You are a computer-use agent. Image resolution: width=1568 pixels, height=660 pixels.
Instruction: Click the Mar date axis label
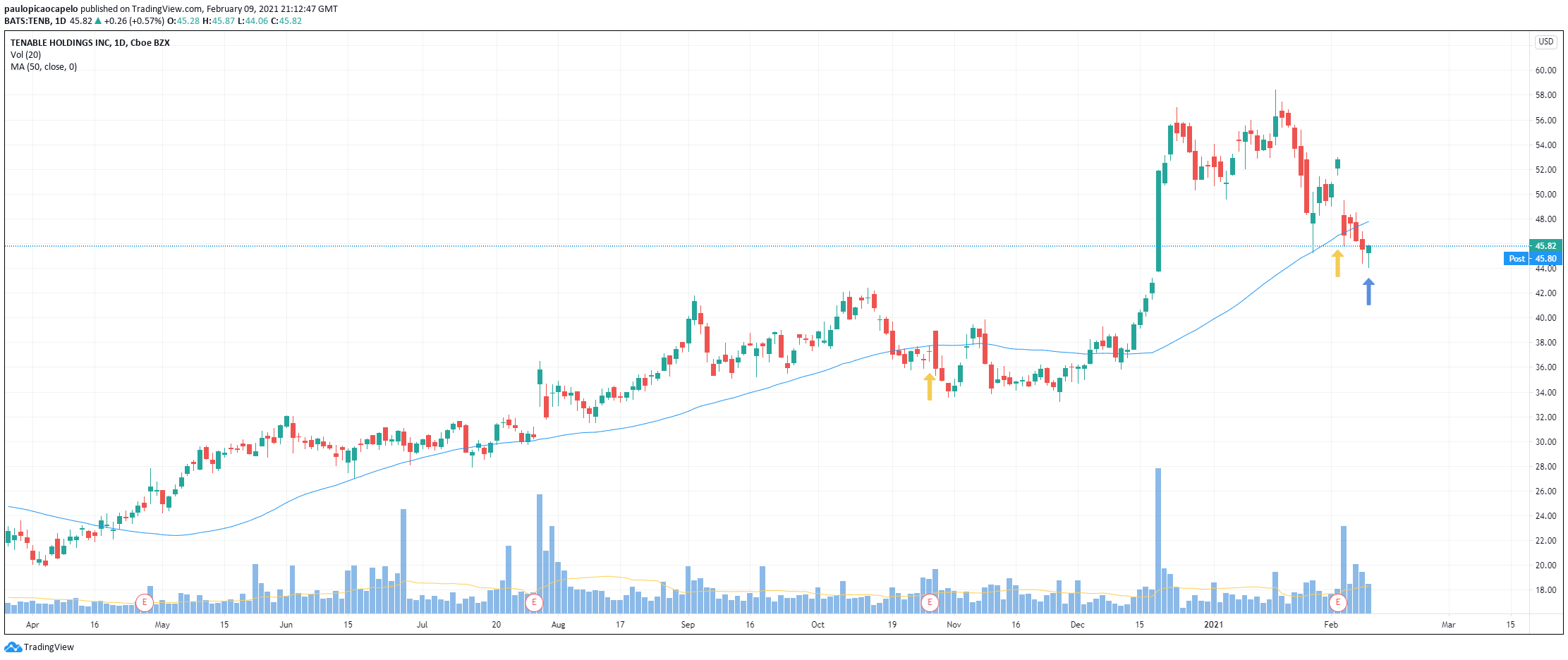click(1448, 625)
